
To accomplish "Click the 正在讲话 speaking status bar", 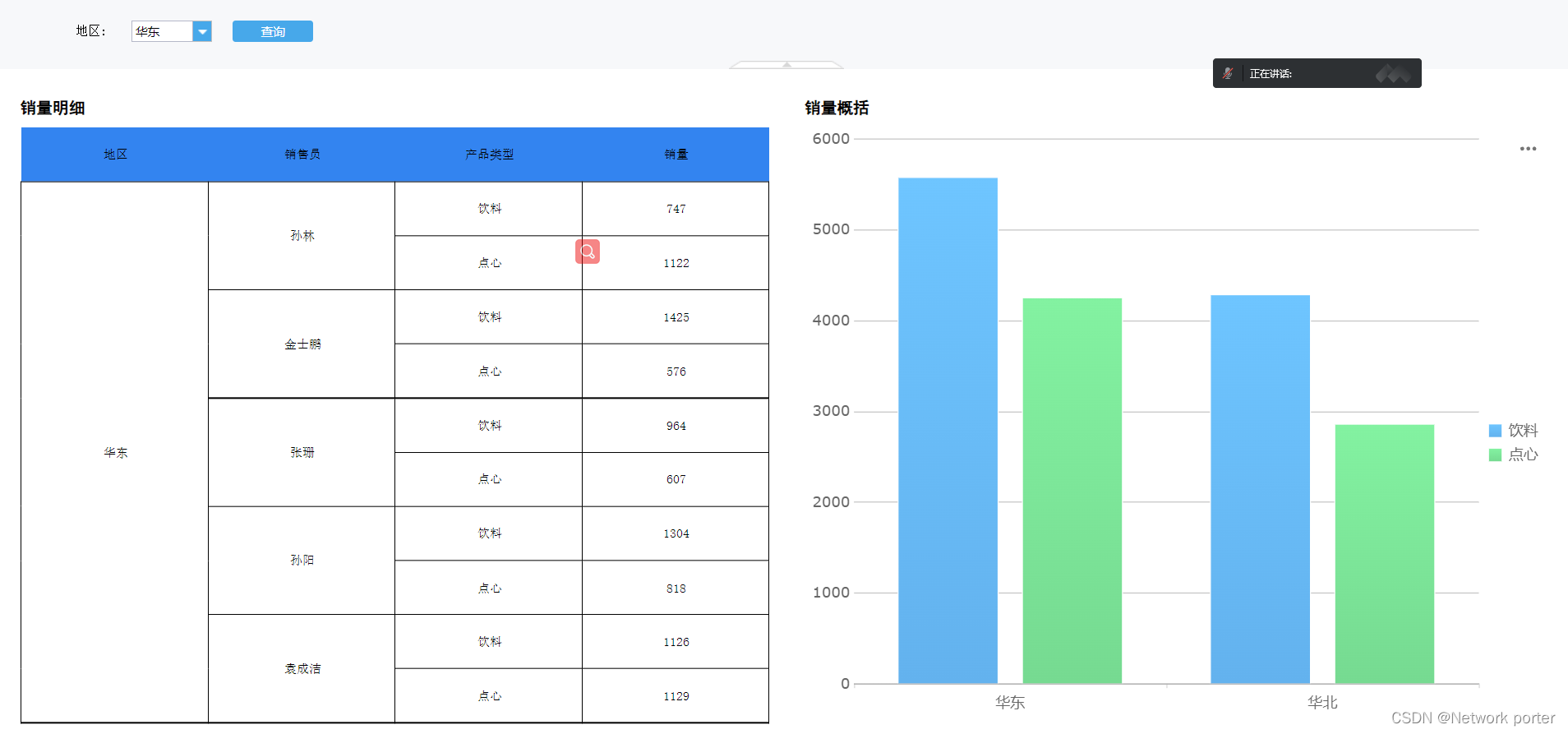I will pos(1317,73).
